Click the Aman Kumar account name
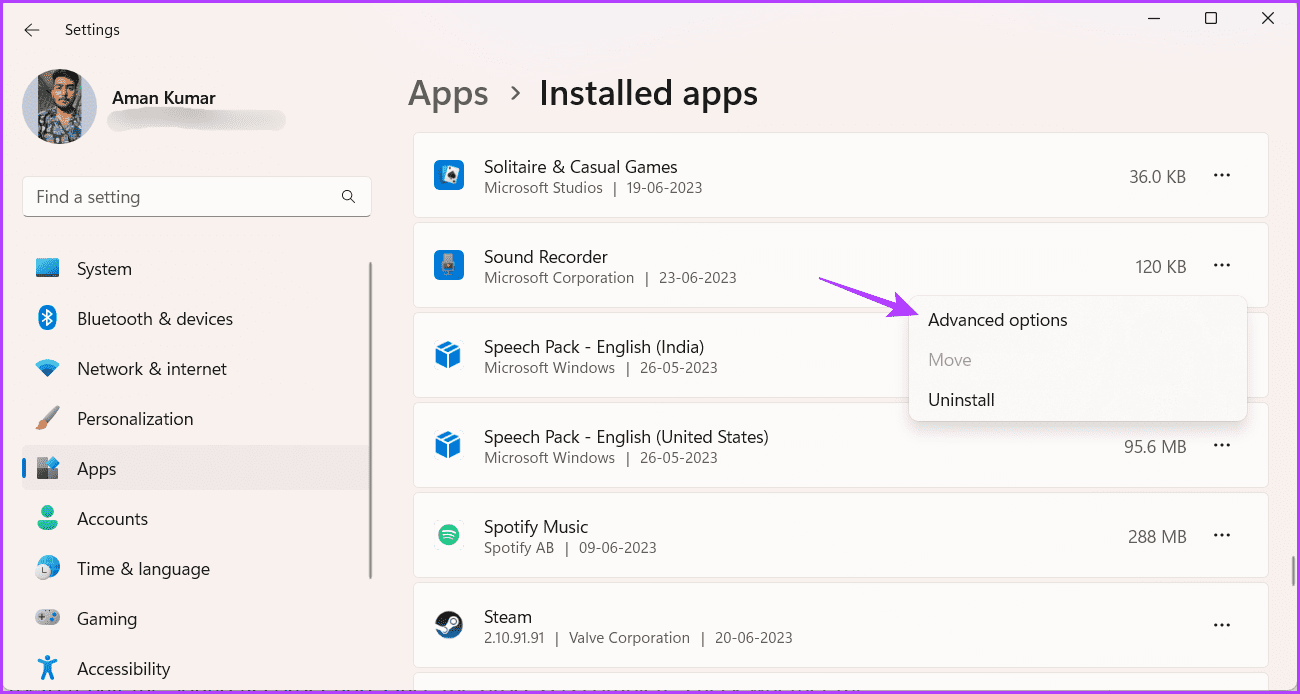The width and height of the screenshot is (1300, 694). click(164, 98)
